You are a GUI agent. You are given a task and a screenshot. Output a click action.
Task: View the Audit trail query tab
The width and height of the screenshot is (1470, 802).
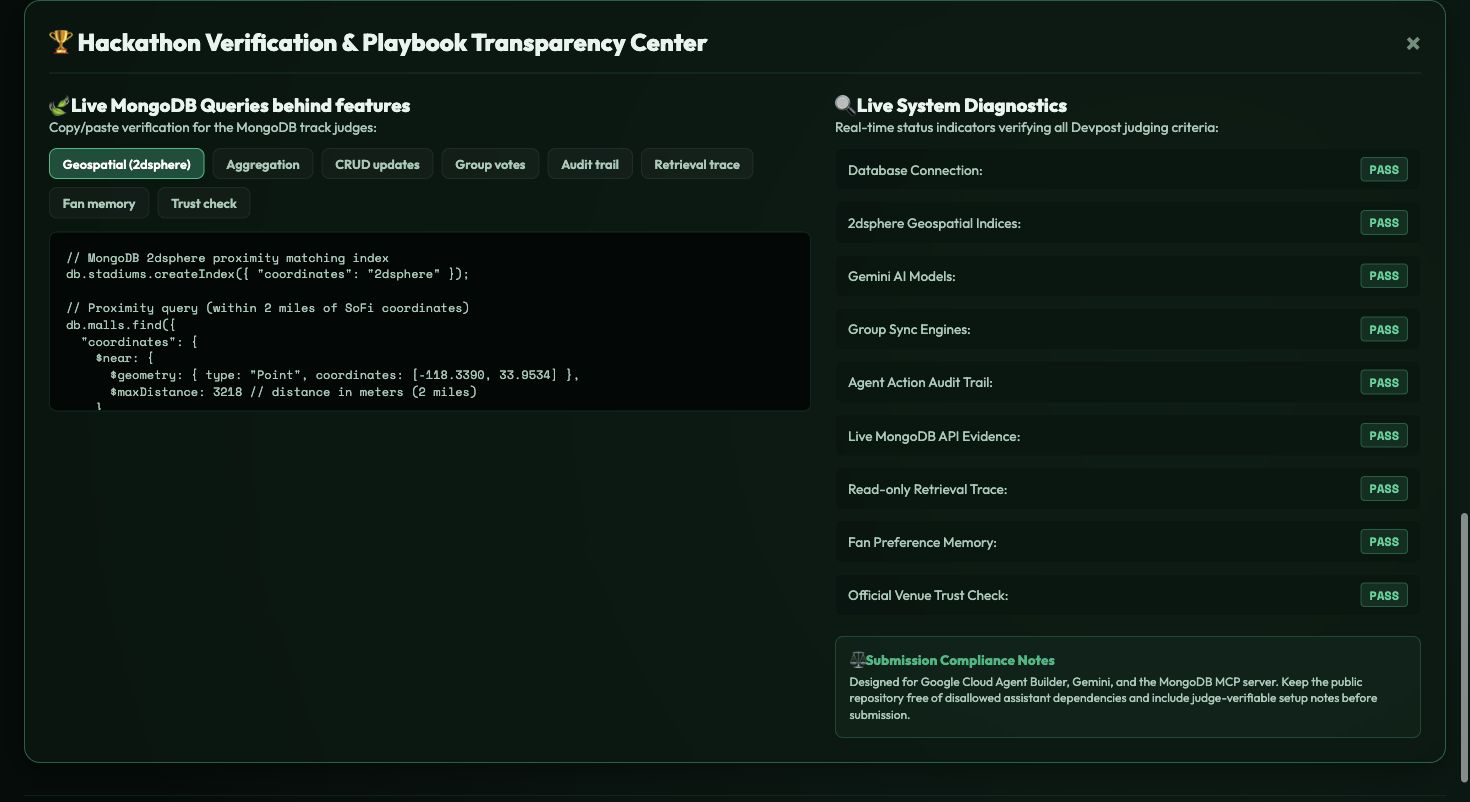[x=590, y=164]
